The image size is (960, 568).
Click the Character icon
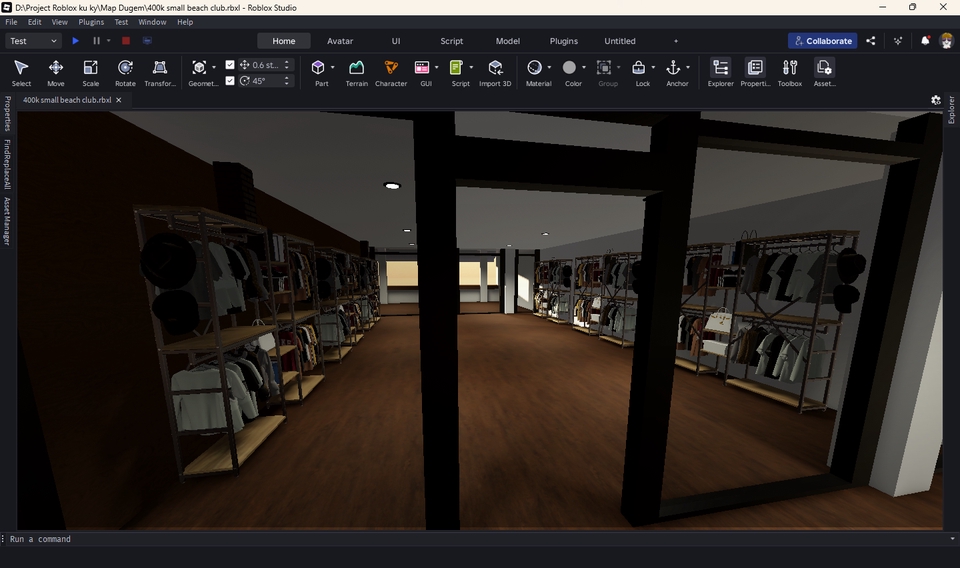[x=390, y=72]
